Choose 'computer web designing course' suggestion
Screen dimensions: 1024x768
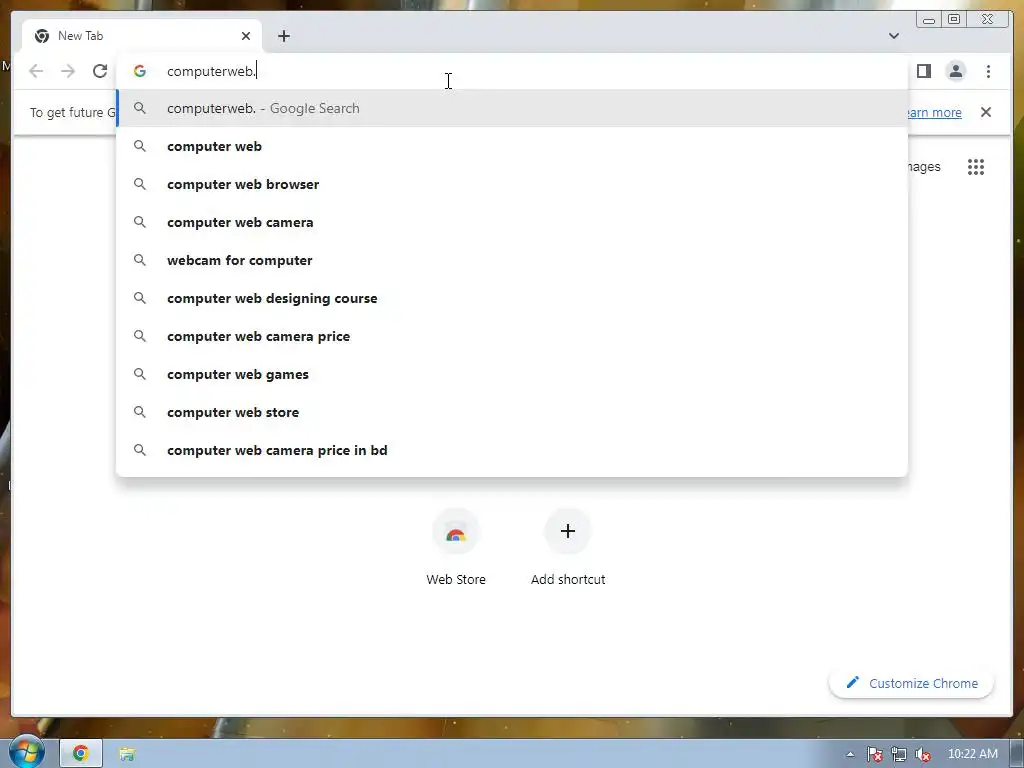tap(512, 298)
